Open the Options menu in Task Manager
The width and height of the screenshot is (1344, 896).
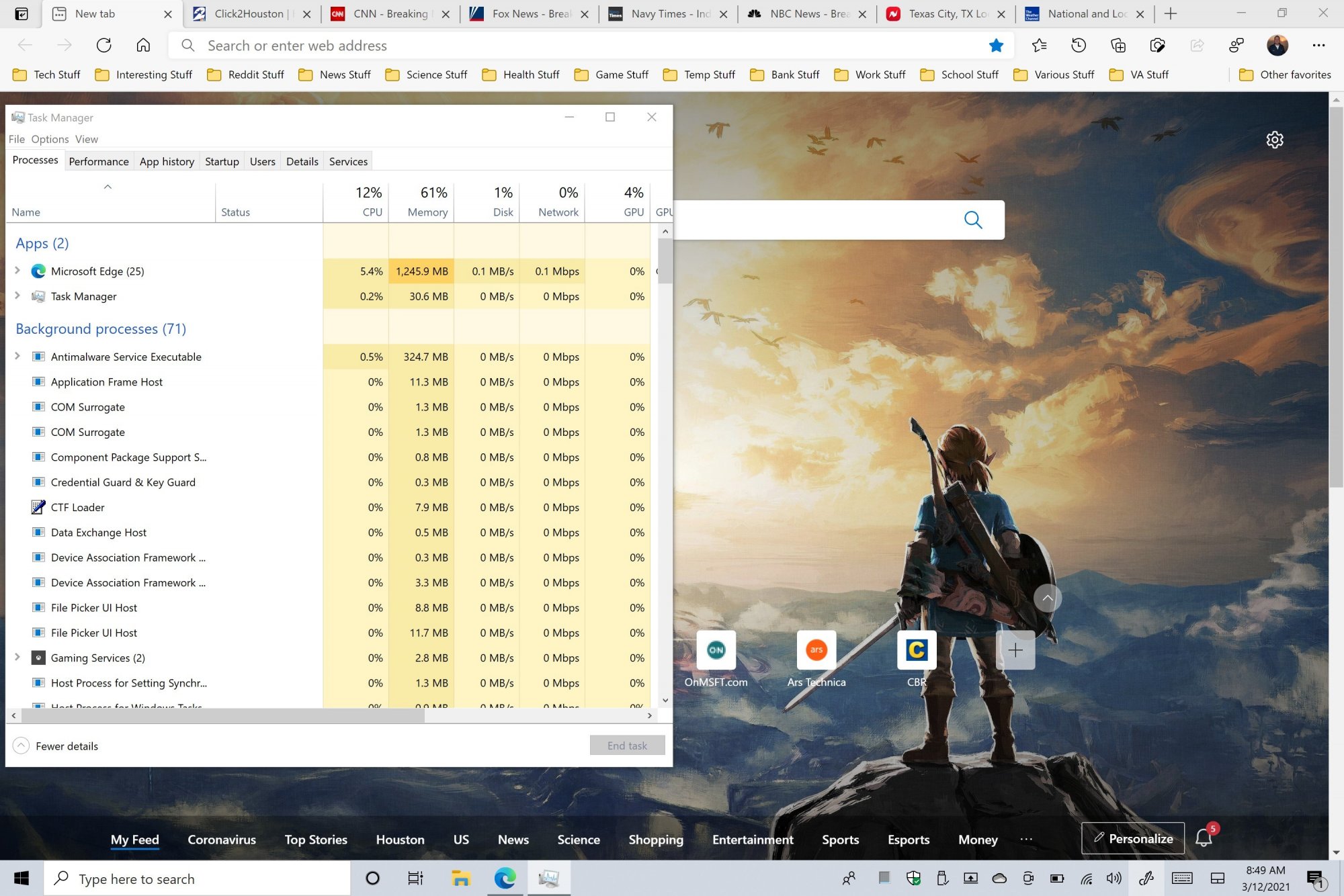pos(50,139)
